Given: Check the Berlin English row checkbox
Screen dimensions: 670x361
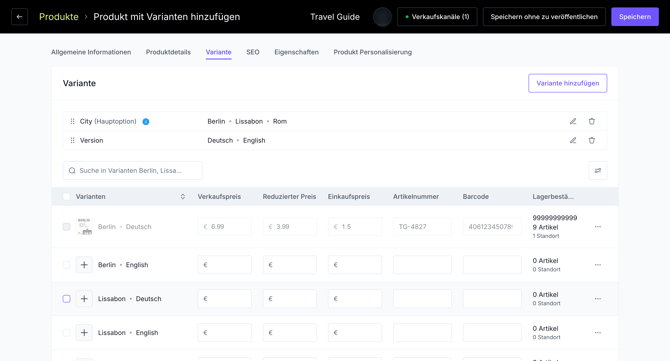Looking at the screenshot, I should click(x=66, y=265).
